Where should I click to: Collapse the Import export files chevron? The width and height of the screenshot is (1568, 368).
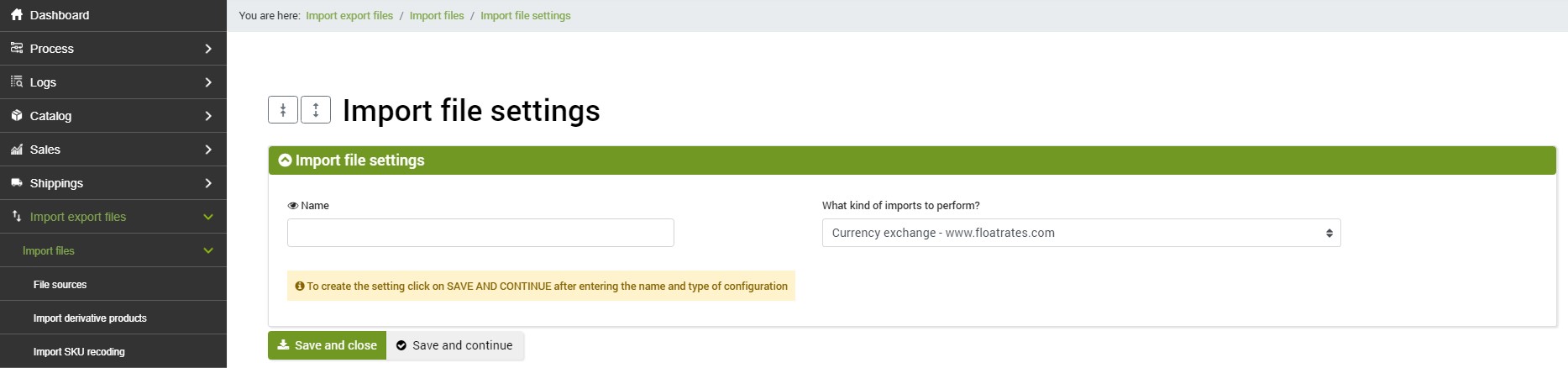click(208, 217)
